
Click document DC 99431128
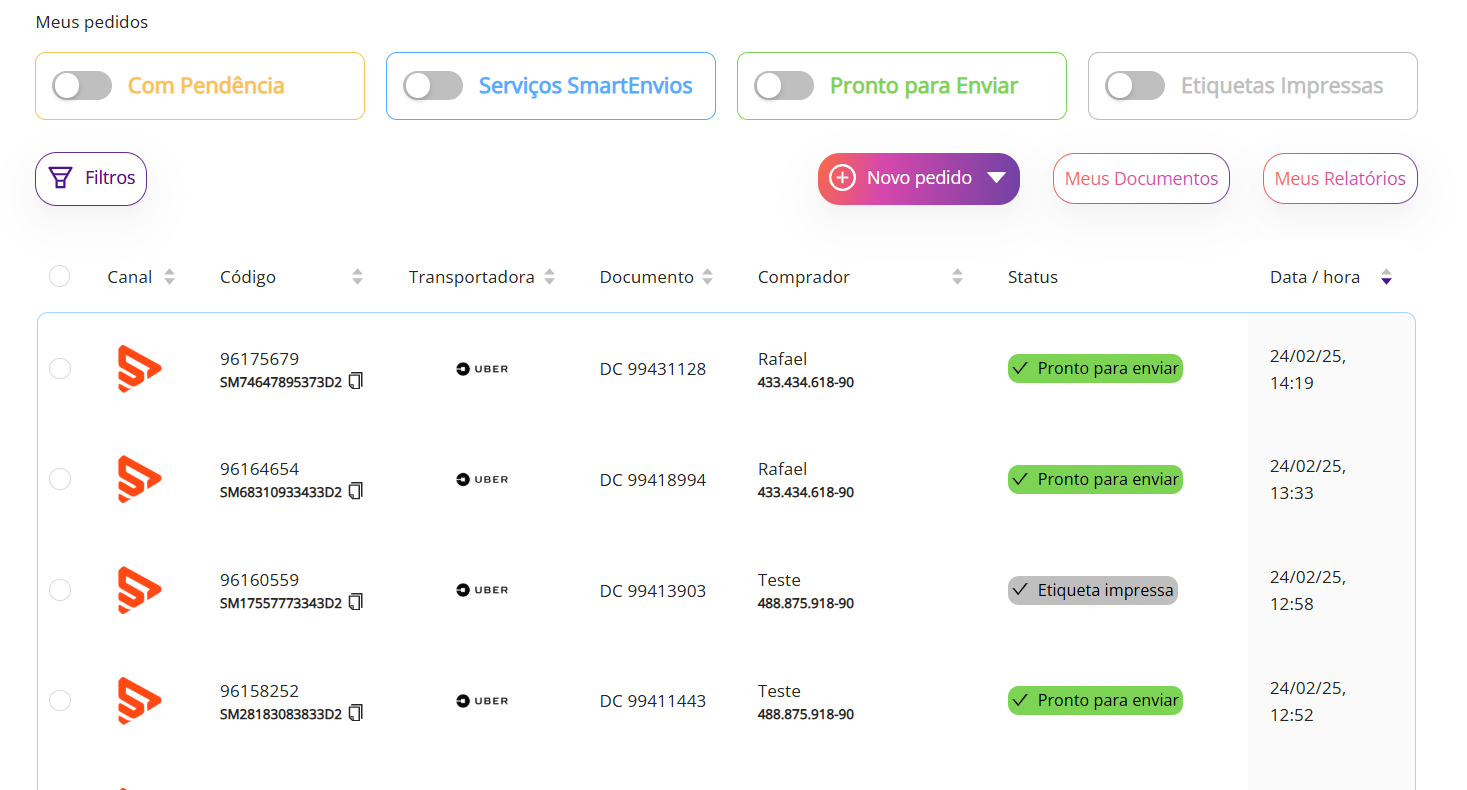click(x=653, y=369)
